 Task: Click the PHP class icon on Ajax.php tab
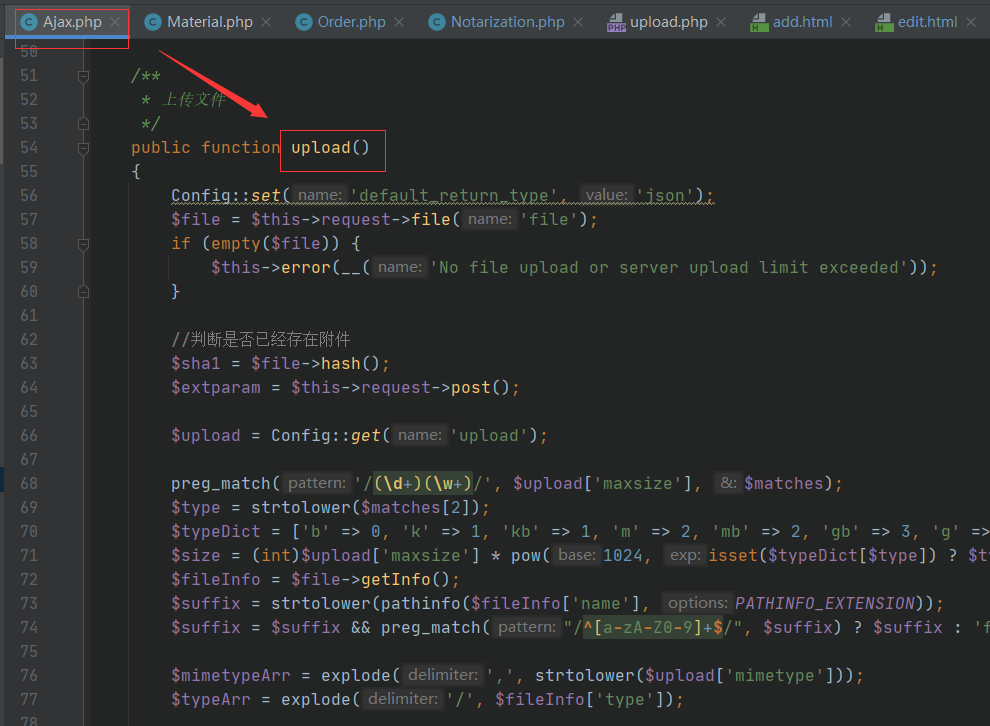point(28,22)
